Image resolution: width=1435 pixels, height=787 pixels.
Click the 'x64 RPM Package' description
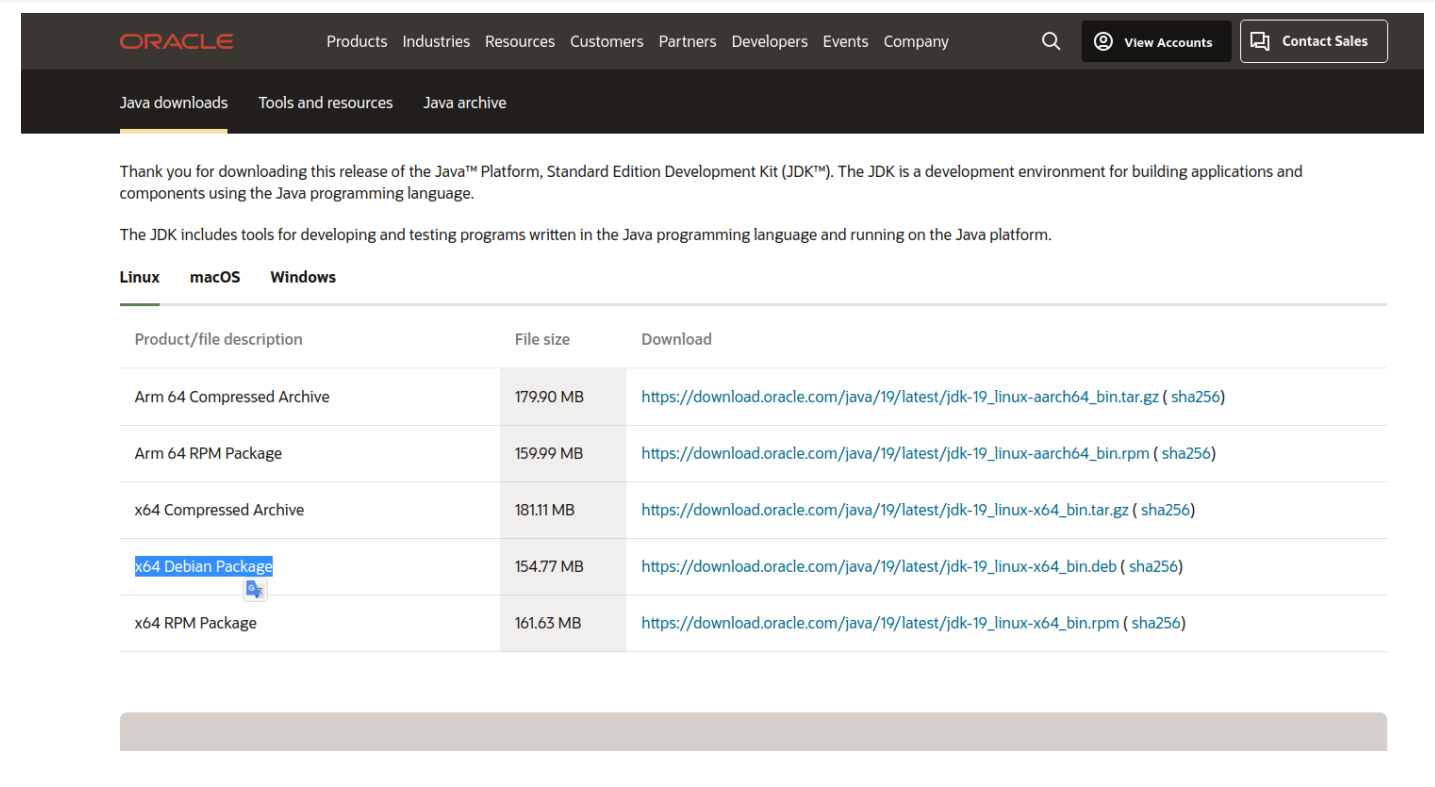tap(196, 623)
